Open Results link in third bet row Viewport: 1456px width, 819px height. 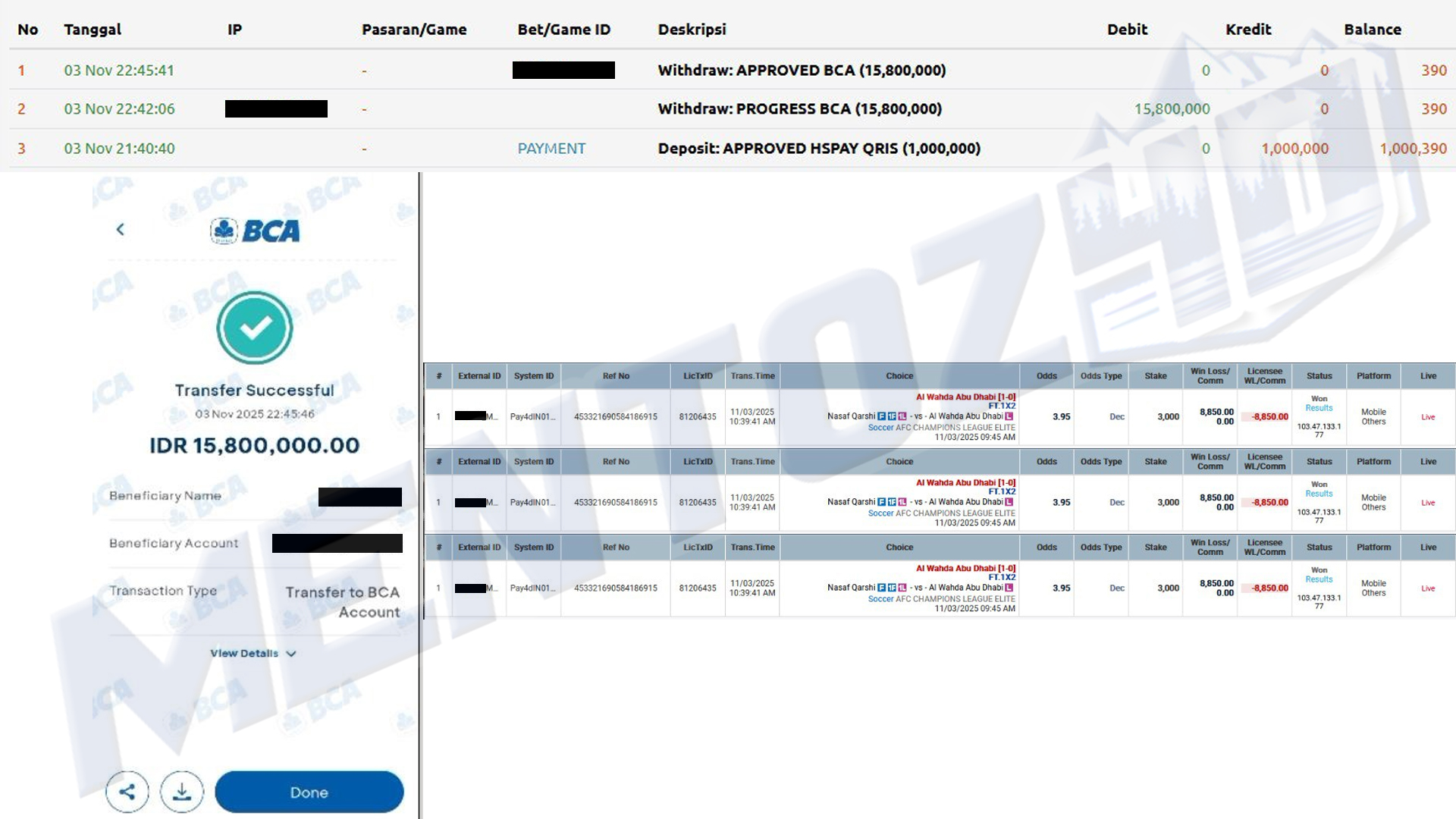(x=1319, y=579)
